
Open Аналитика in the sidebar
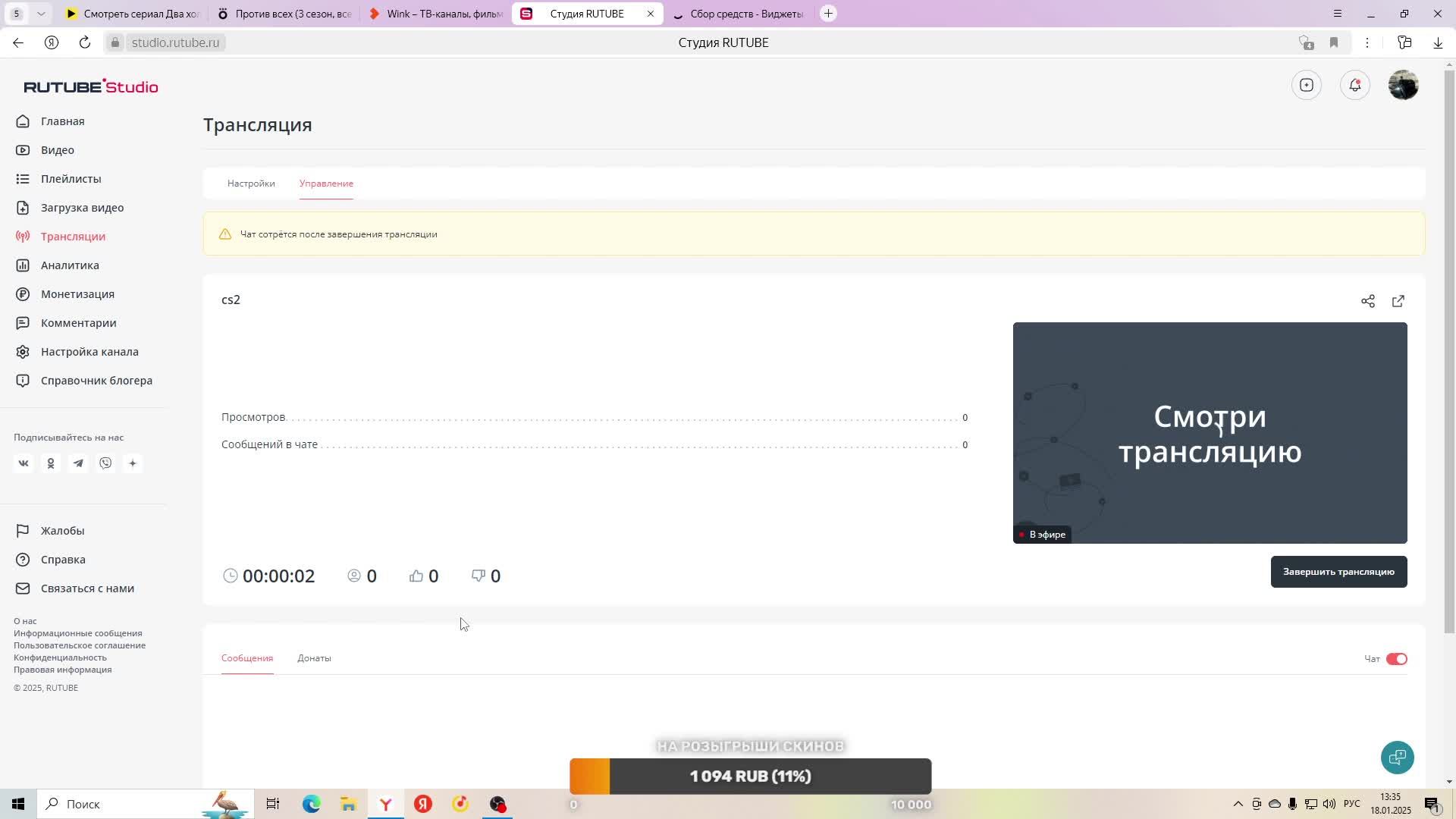click(x=70, y=265)
